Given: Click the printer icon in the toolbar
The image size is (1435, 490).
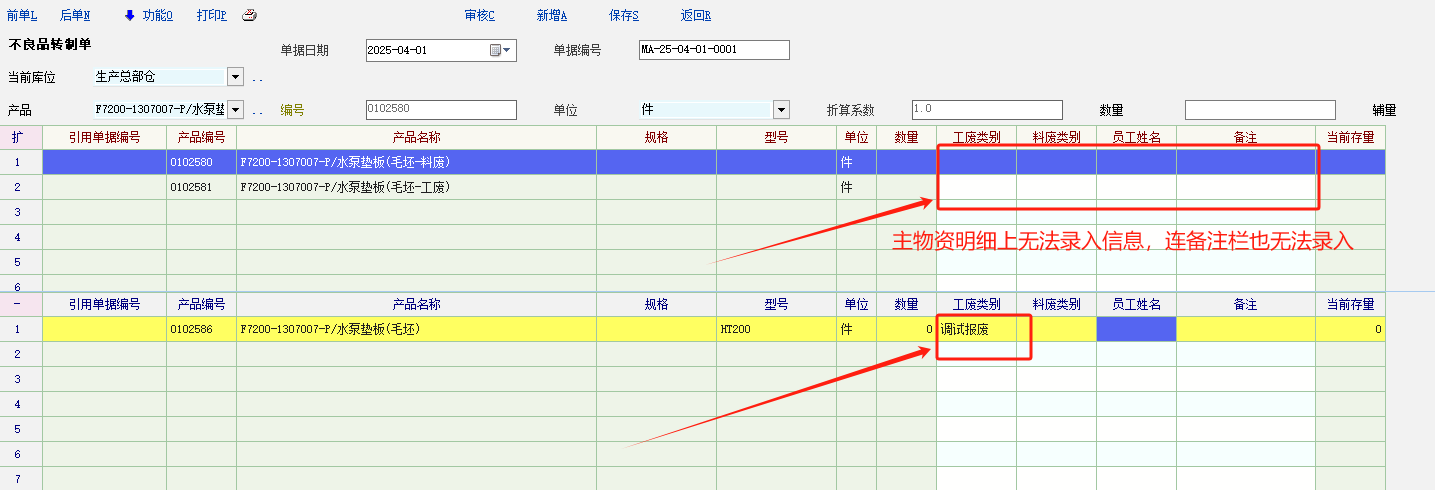Looking at the screenshot, I should (x=250, y=15).
